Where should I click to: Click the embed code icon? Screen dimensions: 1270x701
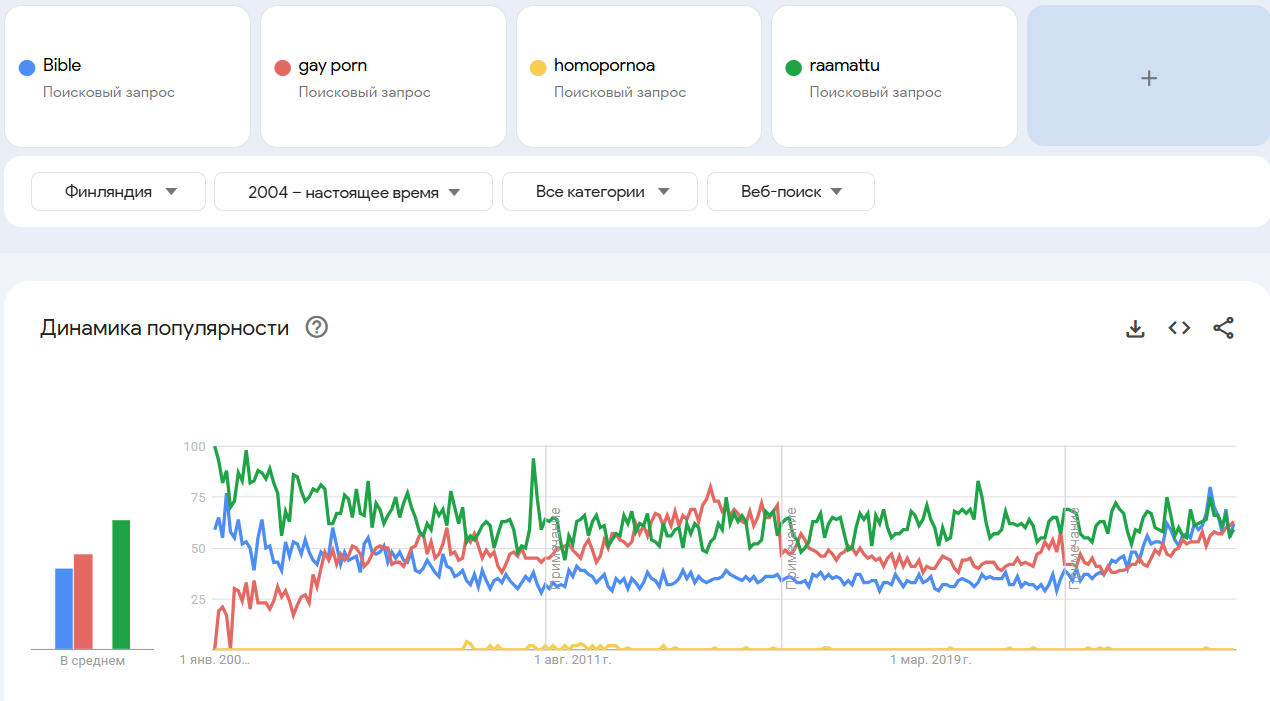pyautogui.click(x=1180, y=328)
